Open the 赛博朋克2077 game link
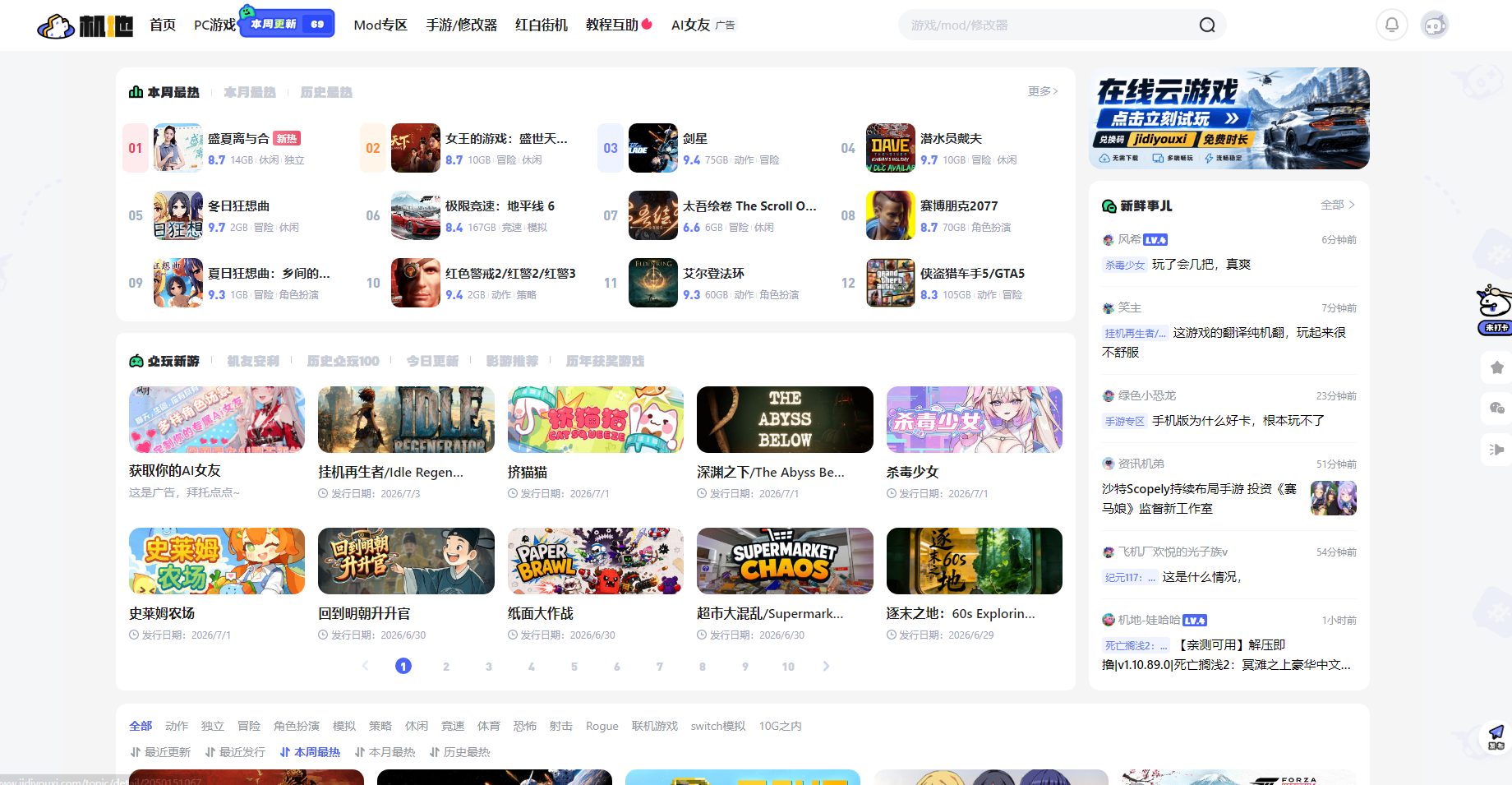The width and height of the screenshot is (1512, 785). pos(959,205)
